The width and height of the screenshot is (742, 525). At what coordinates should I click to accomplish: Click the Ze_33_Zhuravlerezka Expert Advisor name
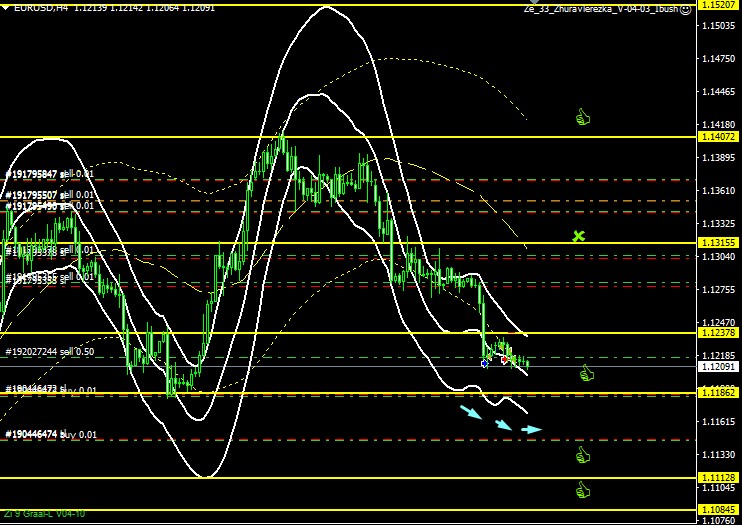coord(600,9)
